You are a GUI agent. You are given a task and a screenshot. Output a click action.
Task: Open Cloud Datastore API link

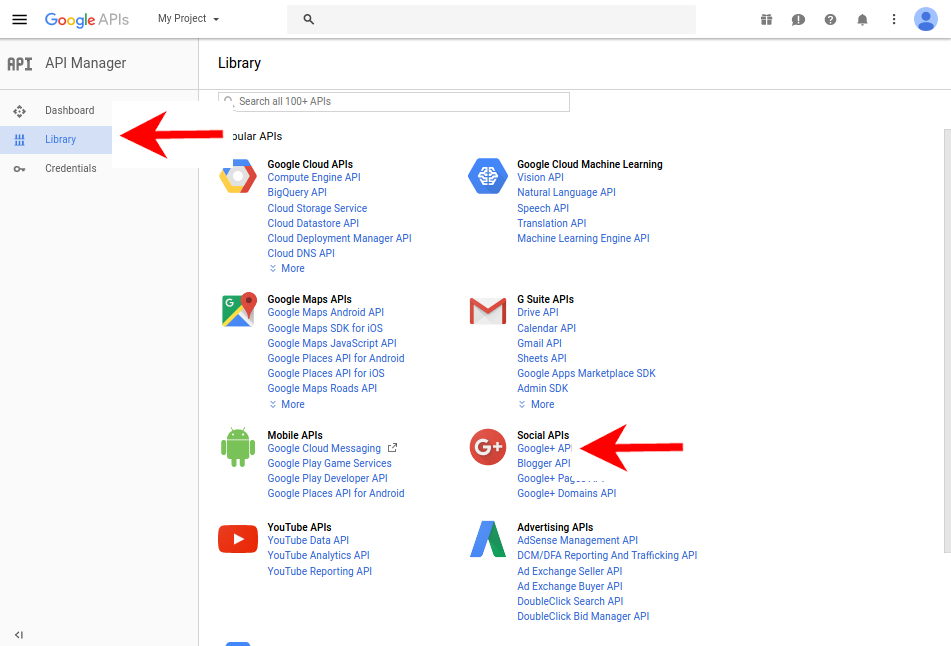point(313,223)
